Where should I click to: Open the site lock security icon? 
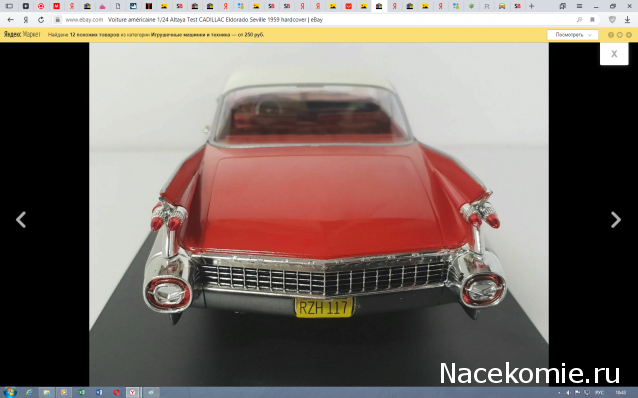tap(58, 20)
